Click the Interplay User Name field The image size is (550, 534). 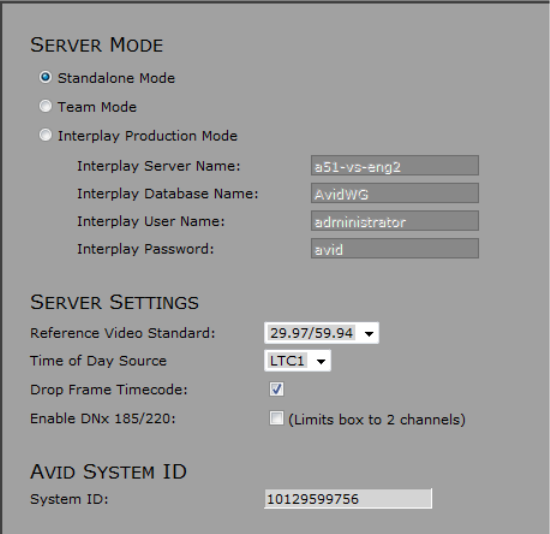[x=395, y=221]
